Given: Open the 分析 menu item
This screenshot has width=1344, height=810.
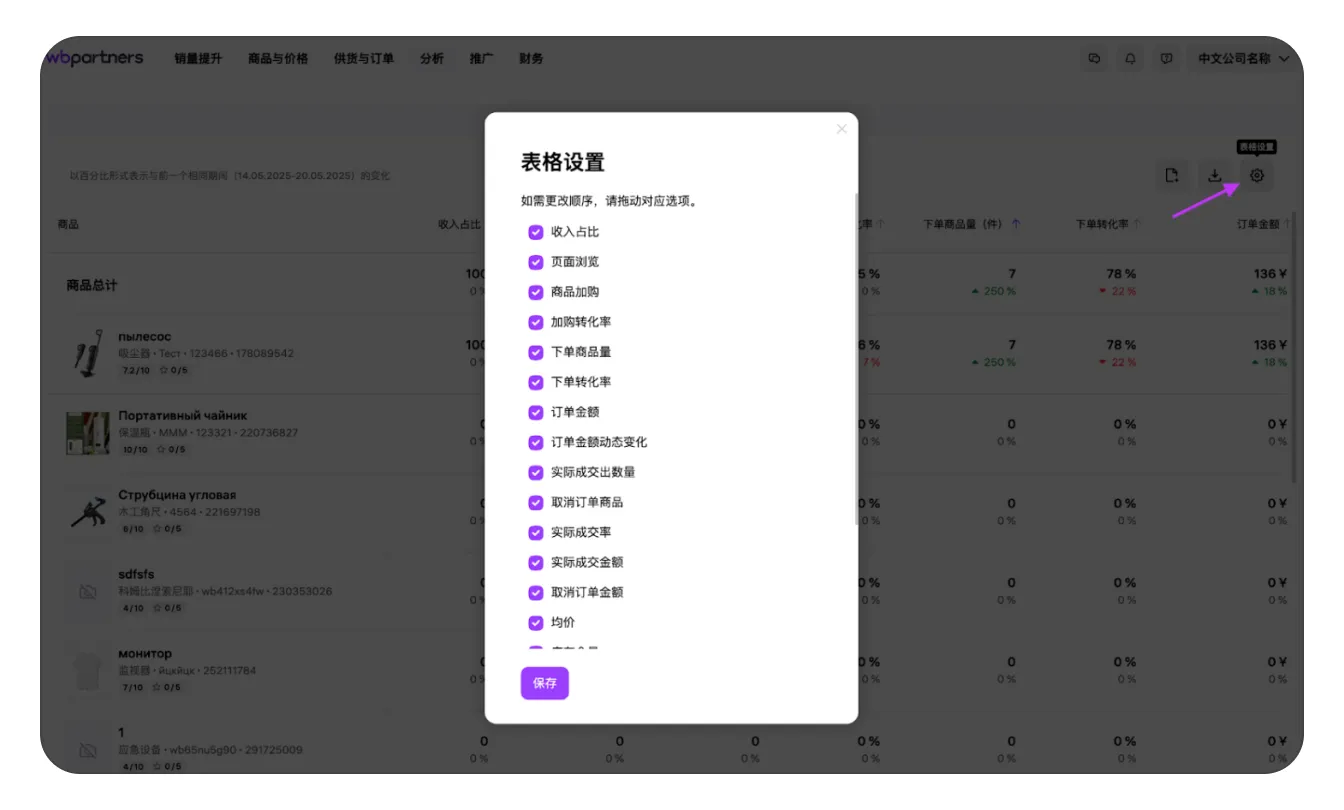Looking at the screenshot, I should point(432,58).
